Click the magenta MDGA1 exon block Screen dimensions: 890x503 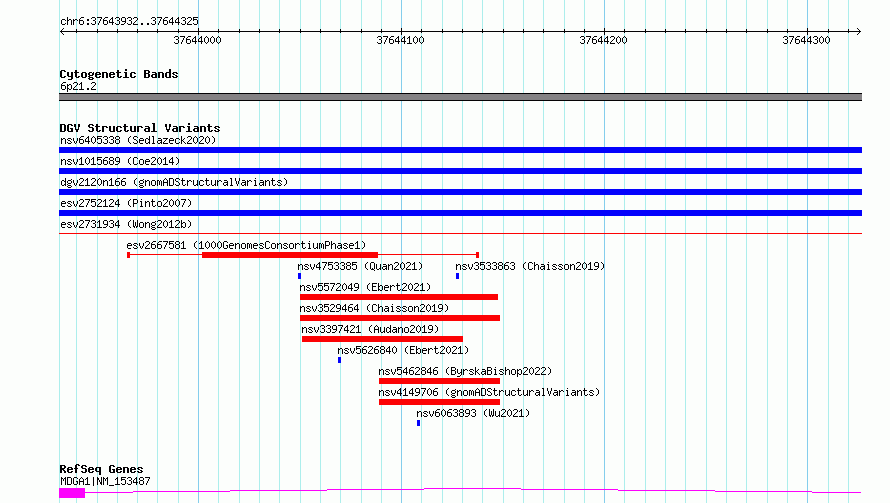tap(72, 493)
